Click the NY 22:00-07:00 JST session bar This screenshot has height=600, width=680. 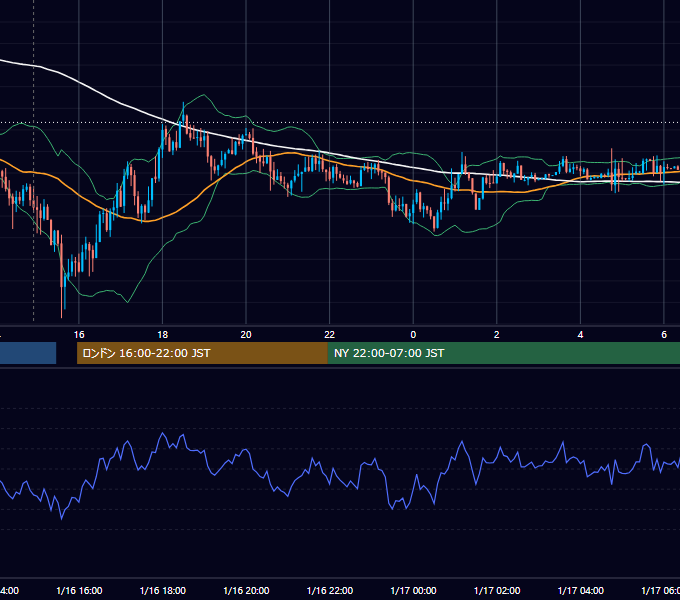[503, 353]
